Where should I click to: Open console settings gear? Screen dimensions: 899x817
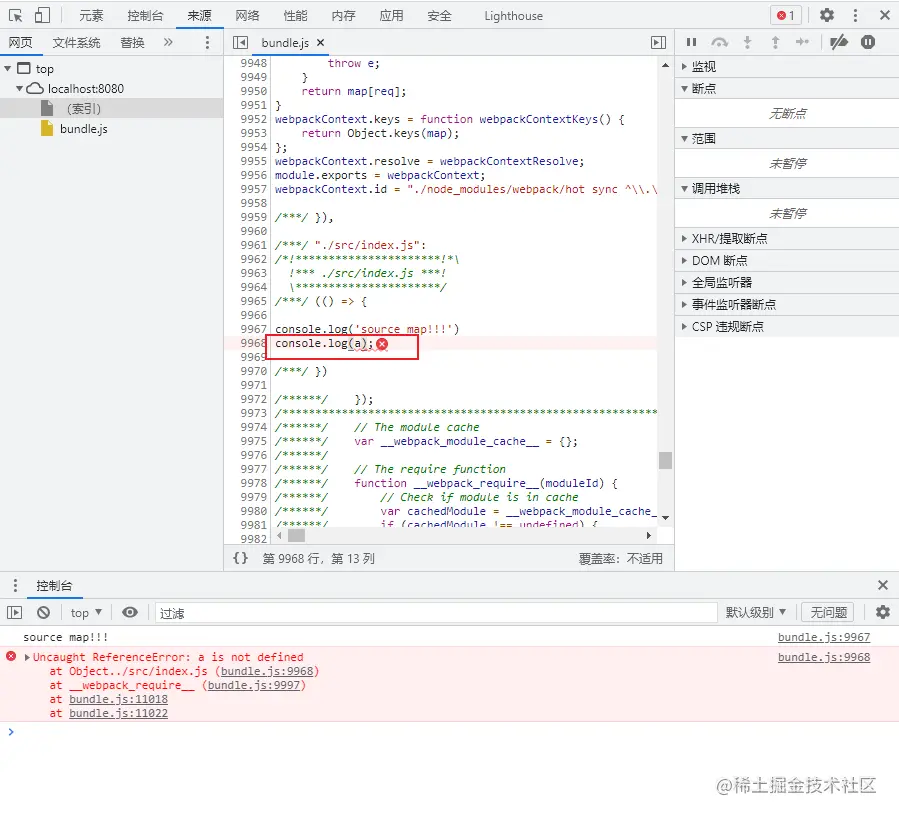[x=883, y=612]
